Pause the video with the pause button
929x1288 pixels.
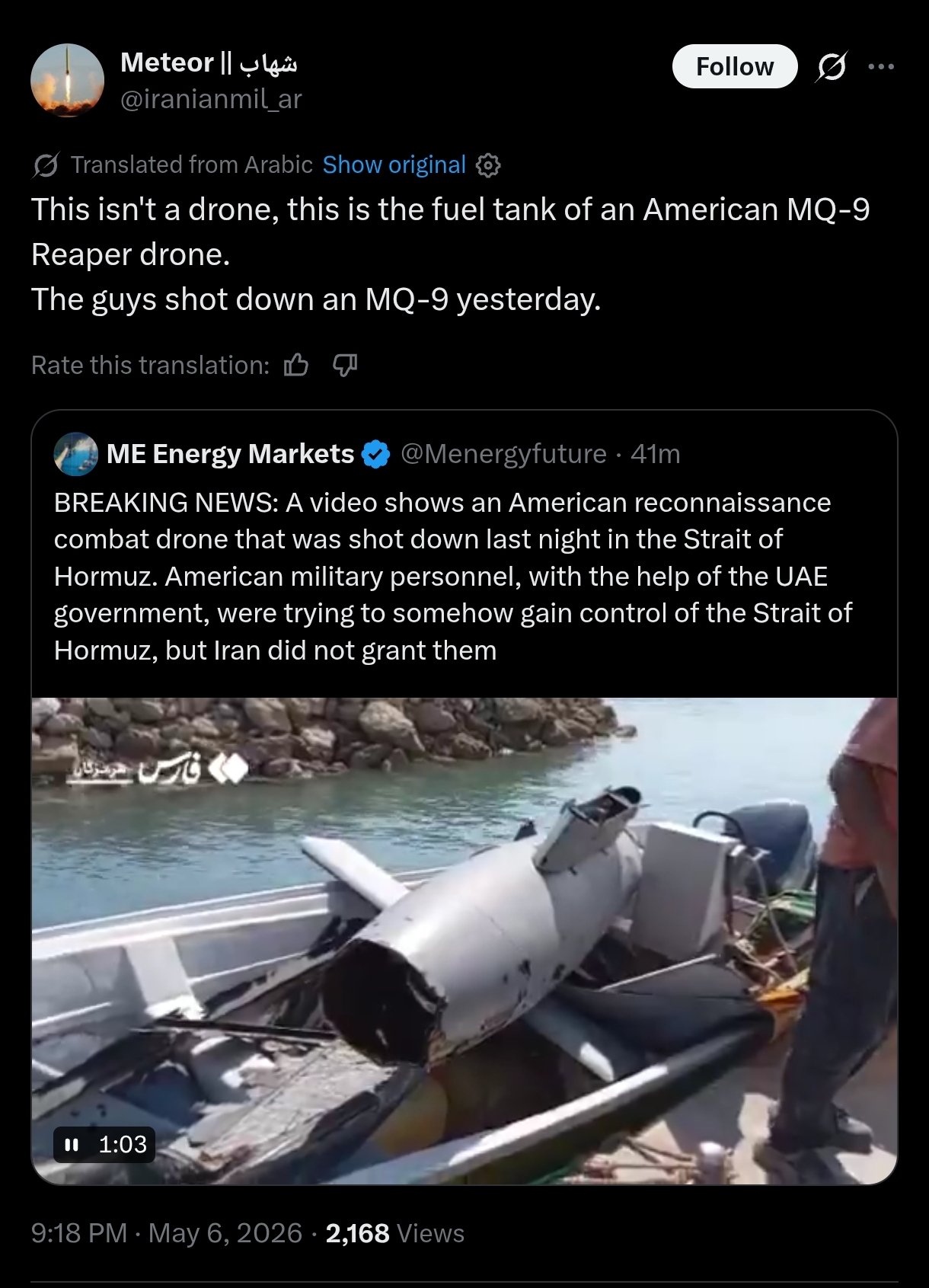click(x=72, y=1144)
